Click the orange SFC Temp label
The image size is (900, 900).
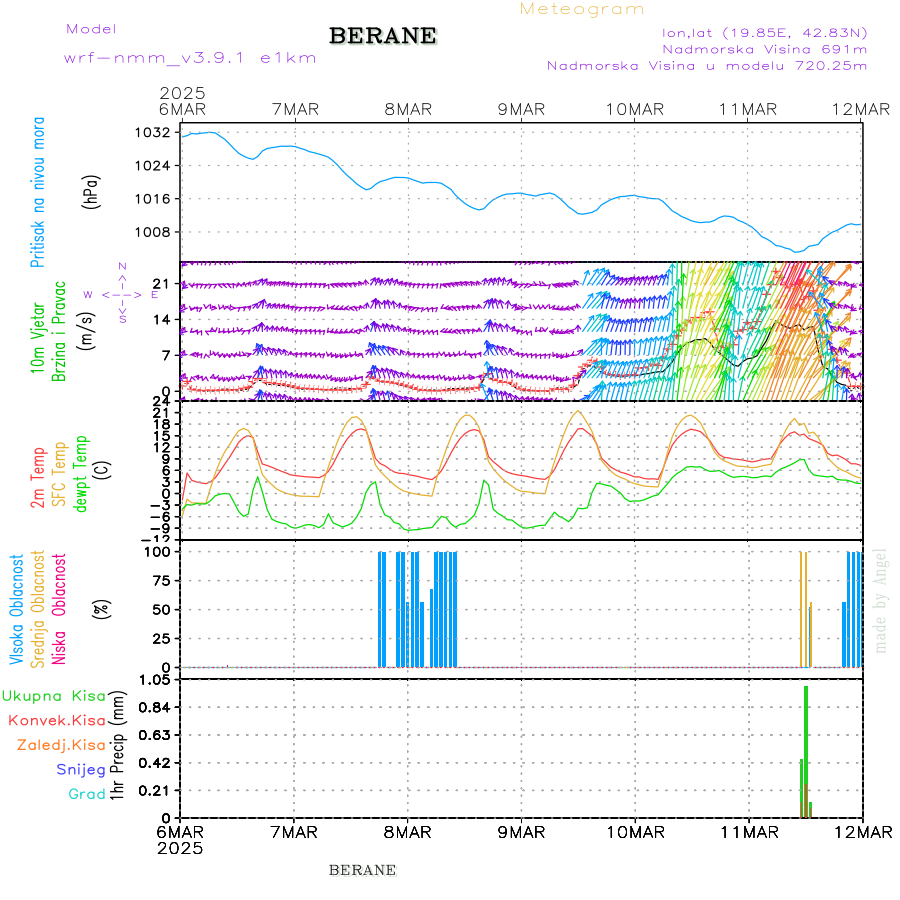click(x=59, y=474)
